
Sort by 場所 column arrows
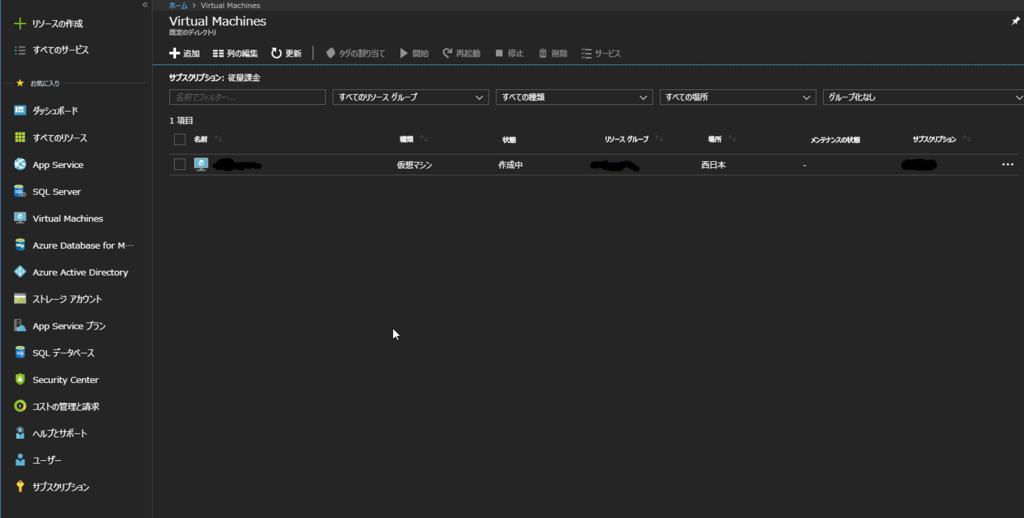(x=733, y=139)
